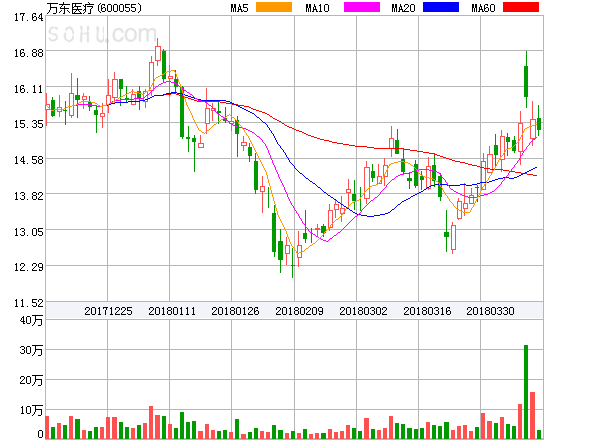This screenshot has width=600, height=440.
Task: Click the 20180316 date label
Action: click(427, 311)
